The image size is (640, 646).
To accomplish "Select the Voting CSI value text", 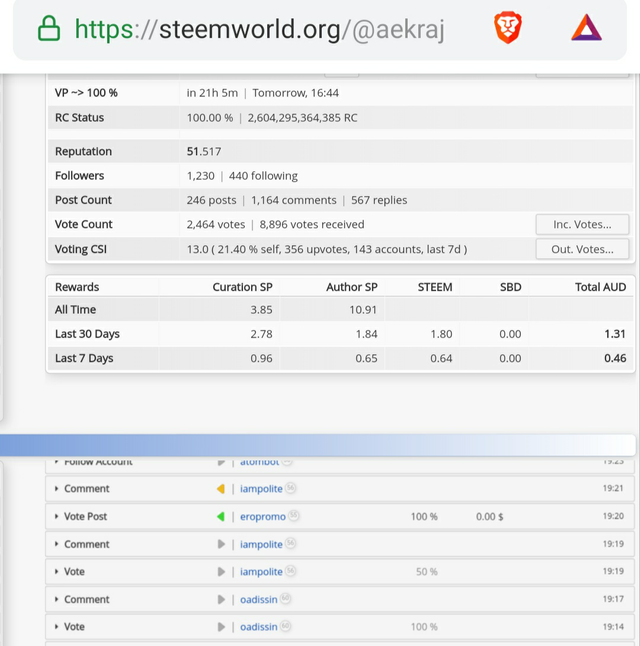I will (327, 249).
